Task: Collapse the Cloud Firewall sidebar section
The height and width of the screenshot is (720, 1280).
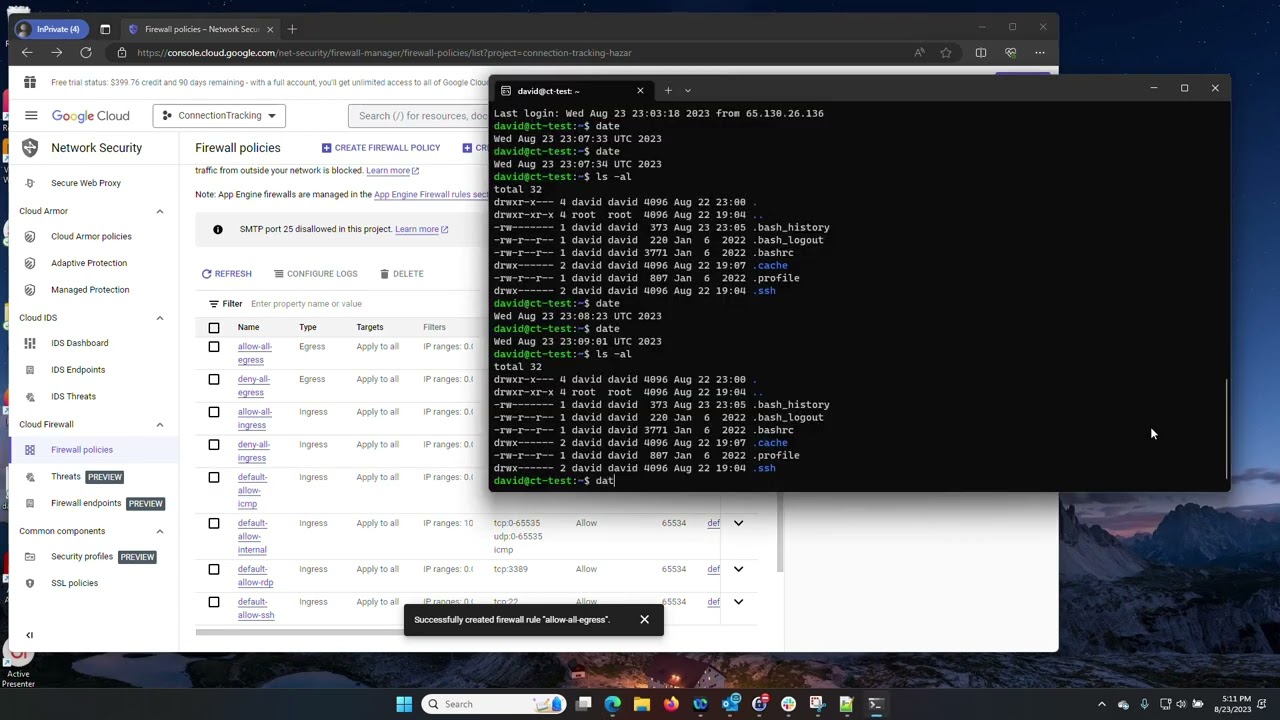Action: click(x=160, y=425)
